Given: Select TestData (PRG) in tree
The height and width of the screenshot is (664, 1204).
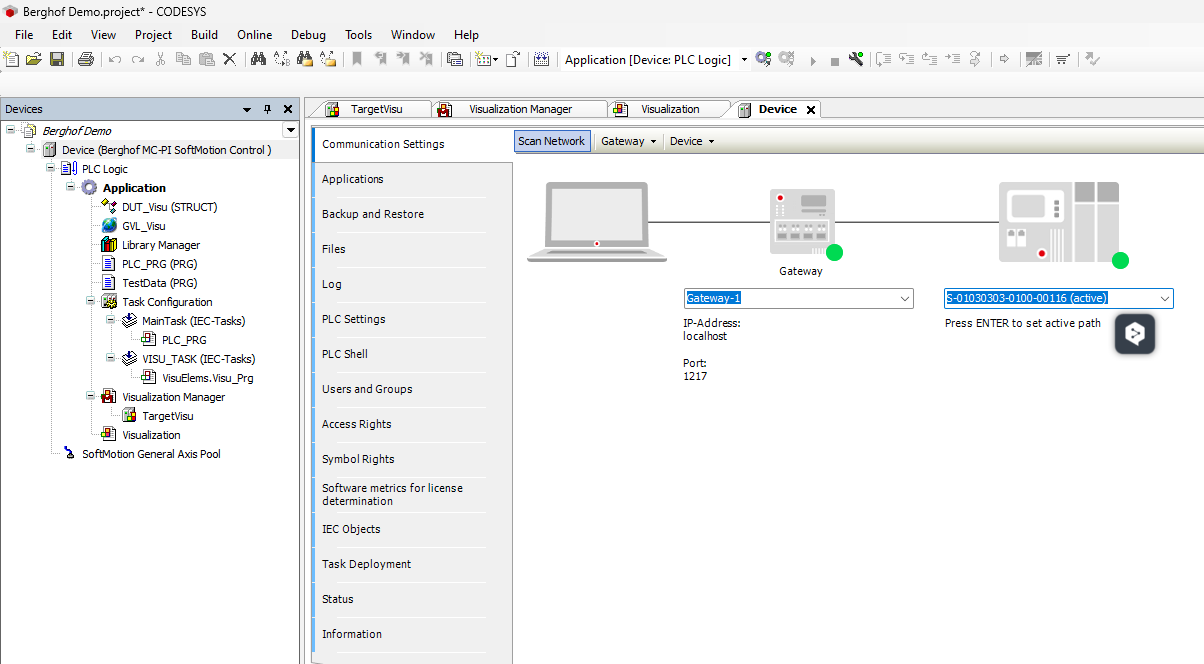Looking at the screenshot, I should point(159,283).
